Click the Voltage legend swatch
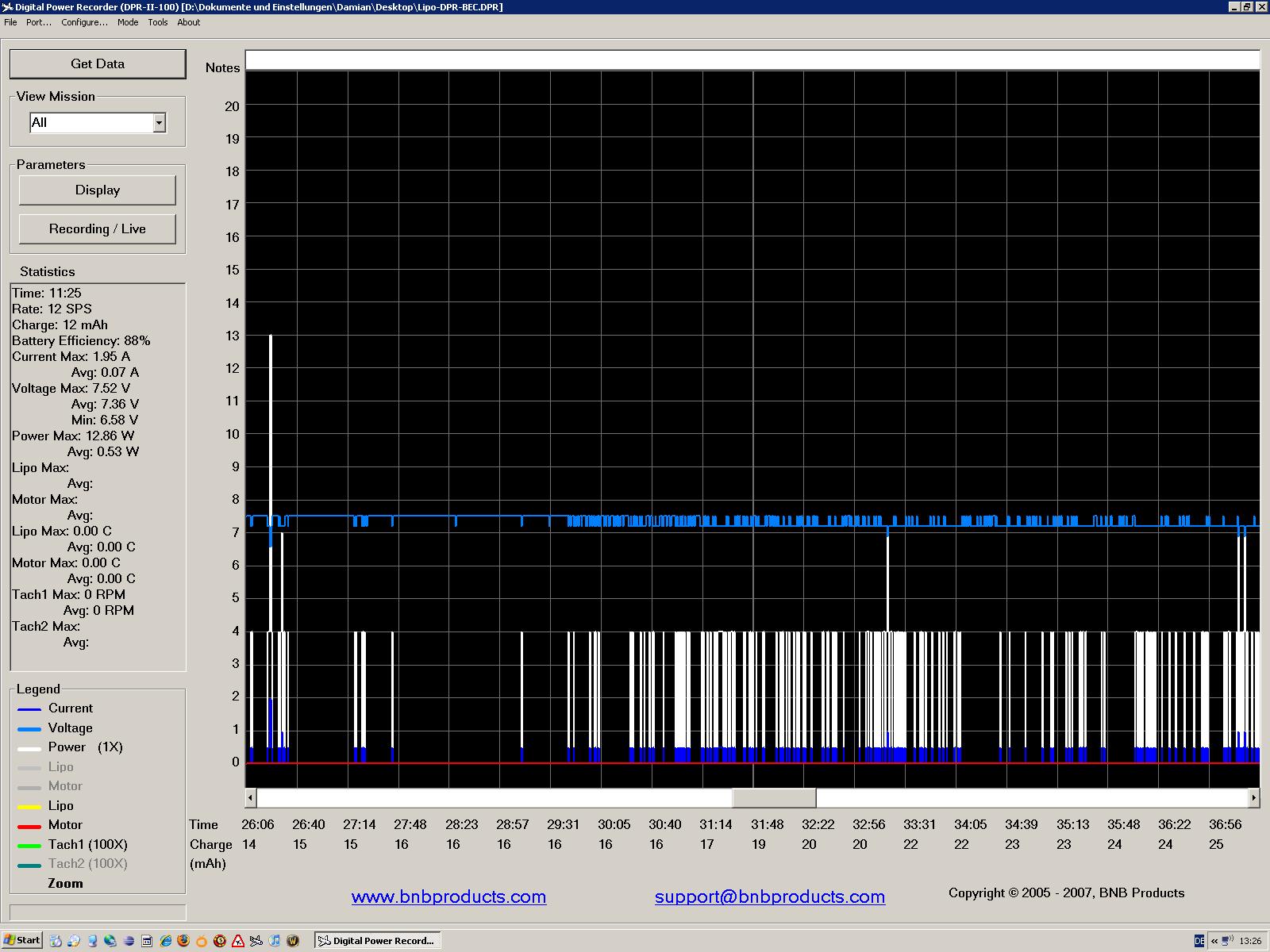The height and width of the screenshot is (952, 1270). [x=29, y=728]
